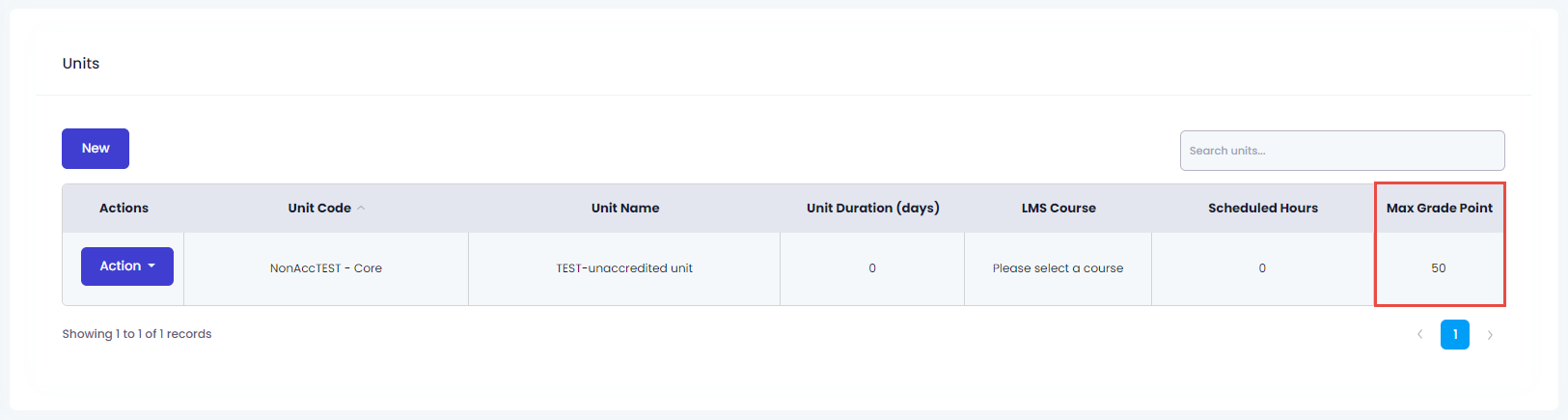Go to previous page chevron

pyautogui.click(x=1419, y=334)
